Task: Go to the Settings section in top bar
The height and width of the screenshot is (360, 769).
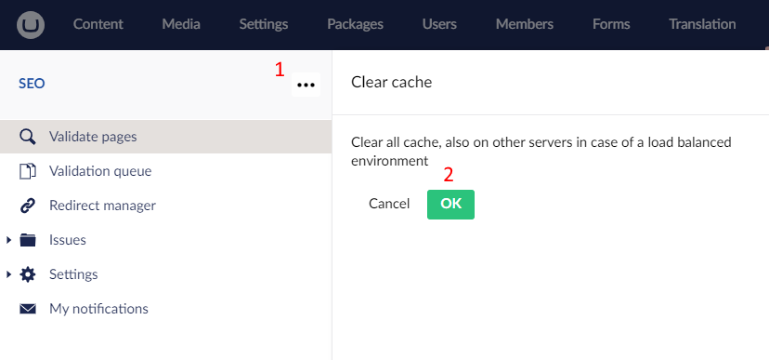Action: (x=263, y=24)
